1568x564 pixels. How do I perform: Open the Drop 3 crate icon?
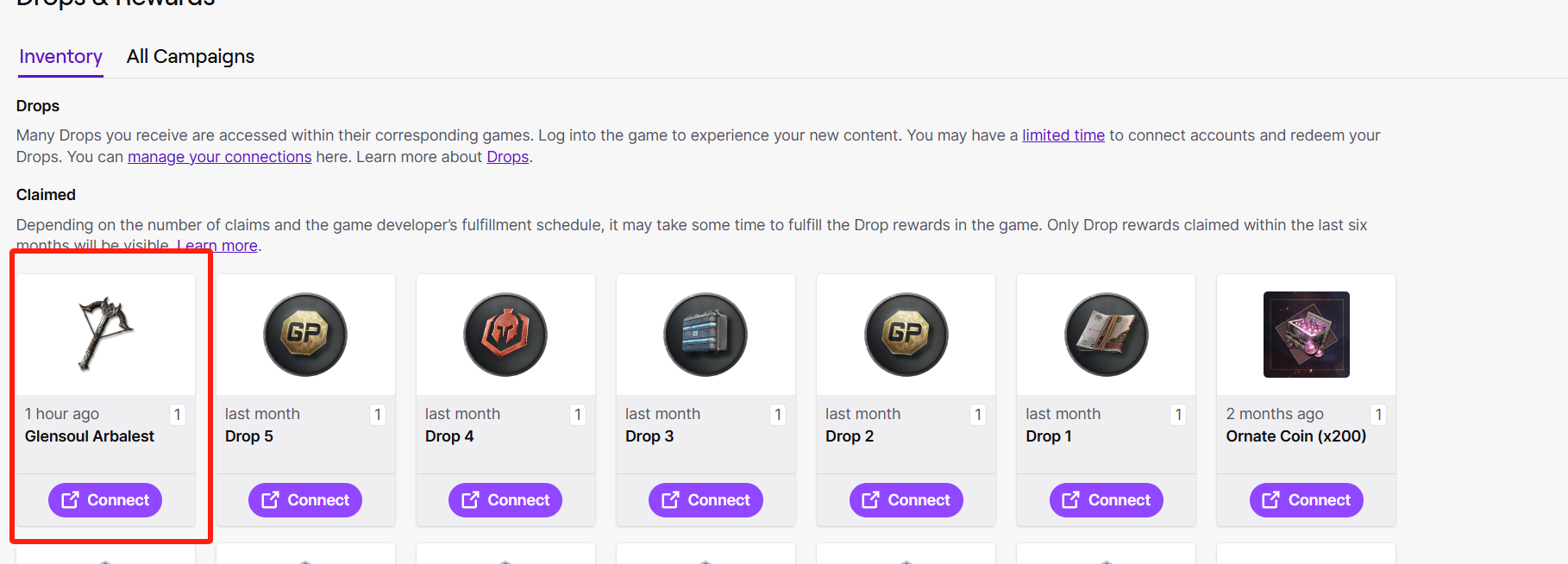706,335
